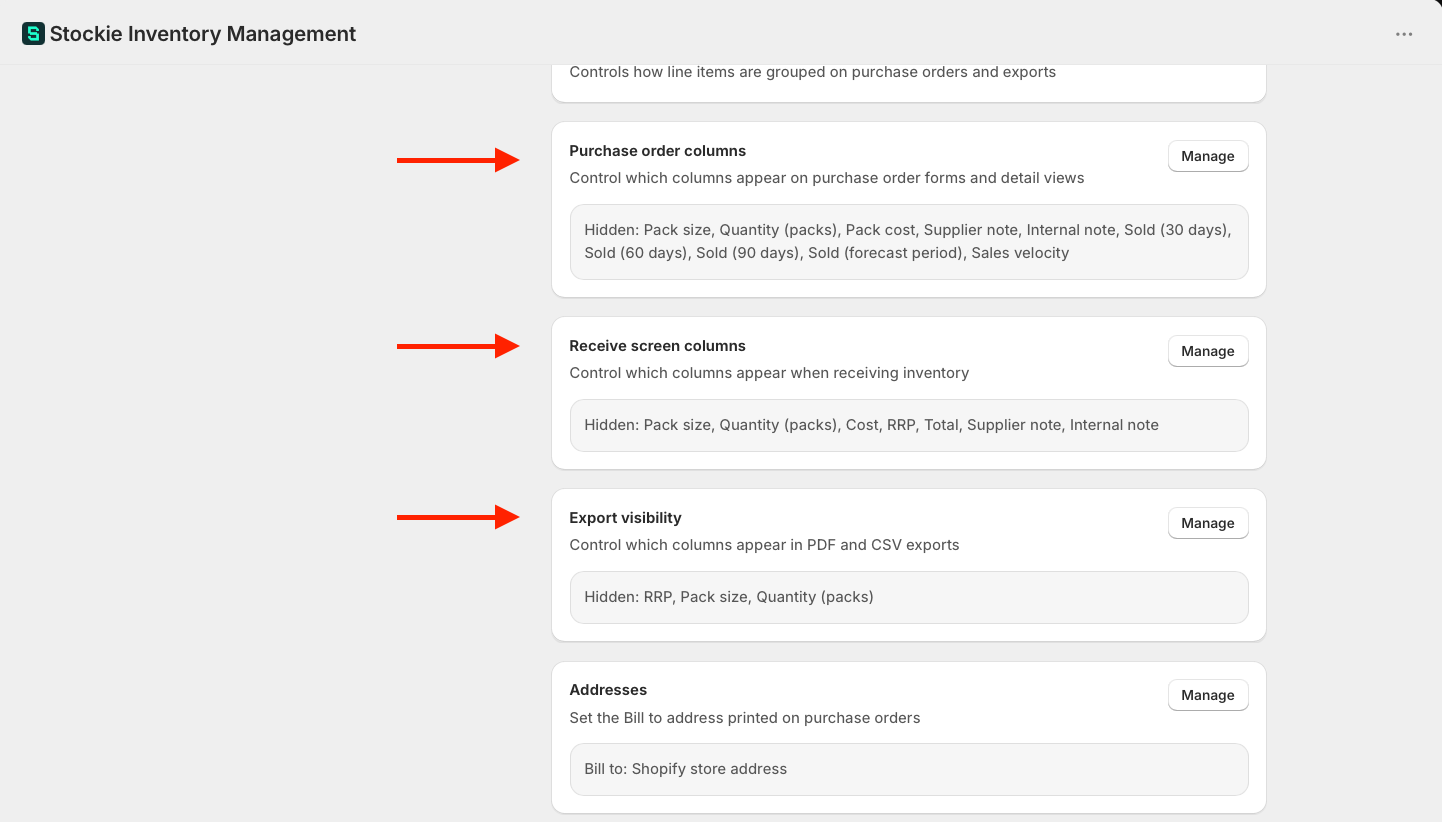The height and width of the screenshot is (822, 1442).
Task: Click the Purchase order columns heading
Action: coord(658,151)
